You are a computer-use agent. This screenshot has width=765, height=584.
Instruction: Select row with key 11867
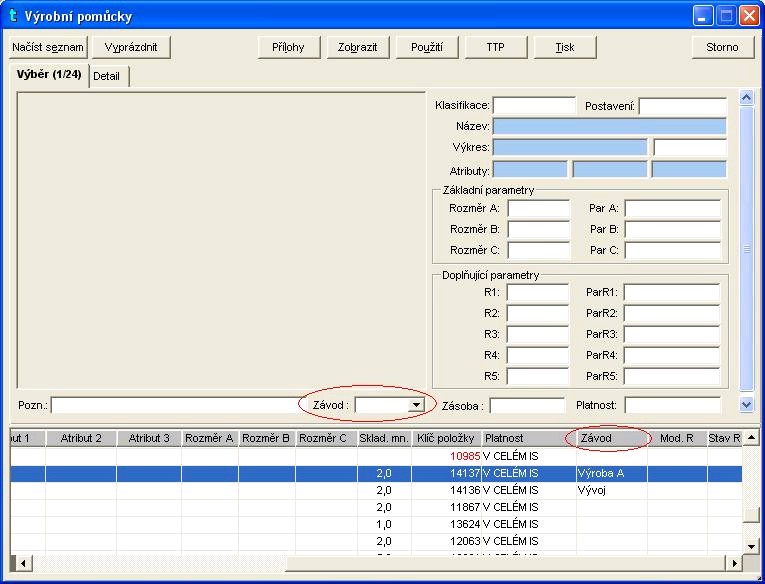pos(376,507)
